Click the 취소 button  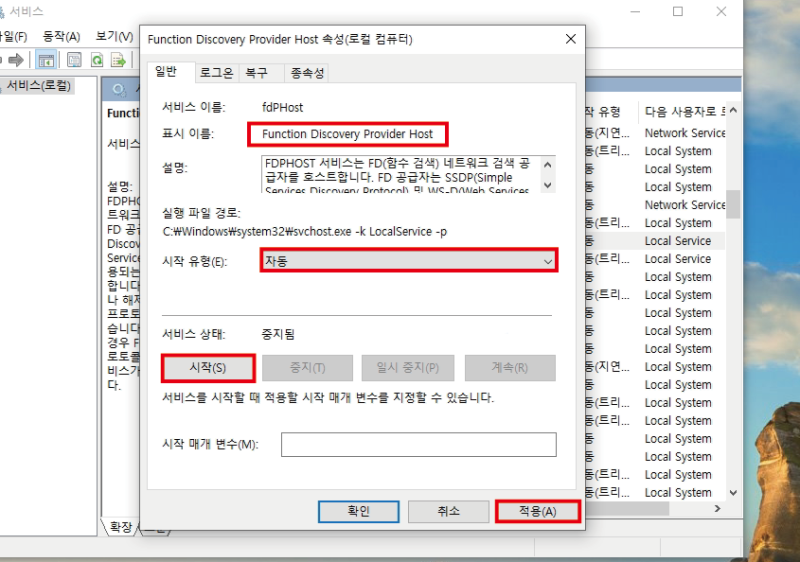tap(448, 511)
